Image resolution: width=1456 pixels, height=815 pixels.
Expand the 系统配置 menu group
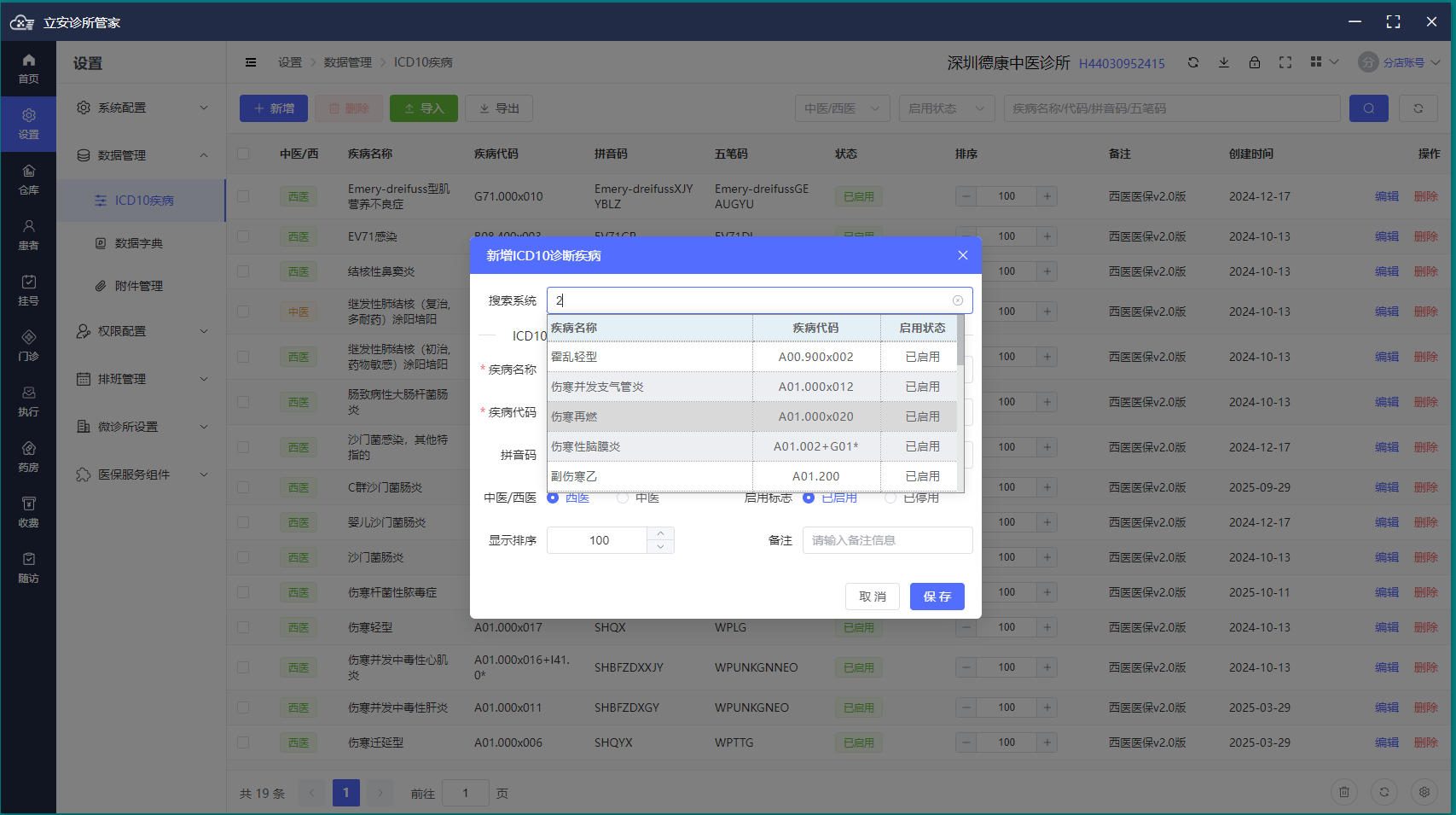pyautogui.click(x=142, y=108)
